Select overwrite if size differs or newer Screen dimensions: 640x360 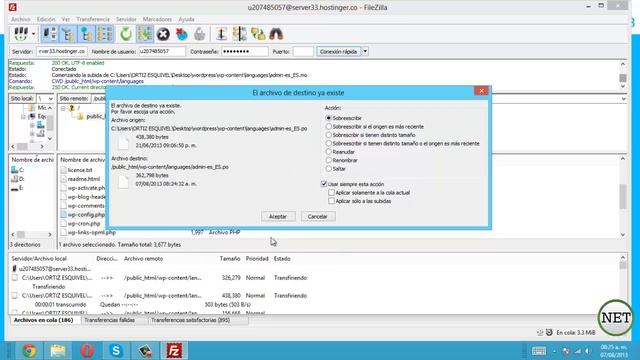point(402,143)
